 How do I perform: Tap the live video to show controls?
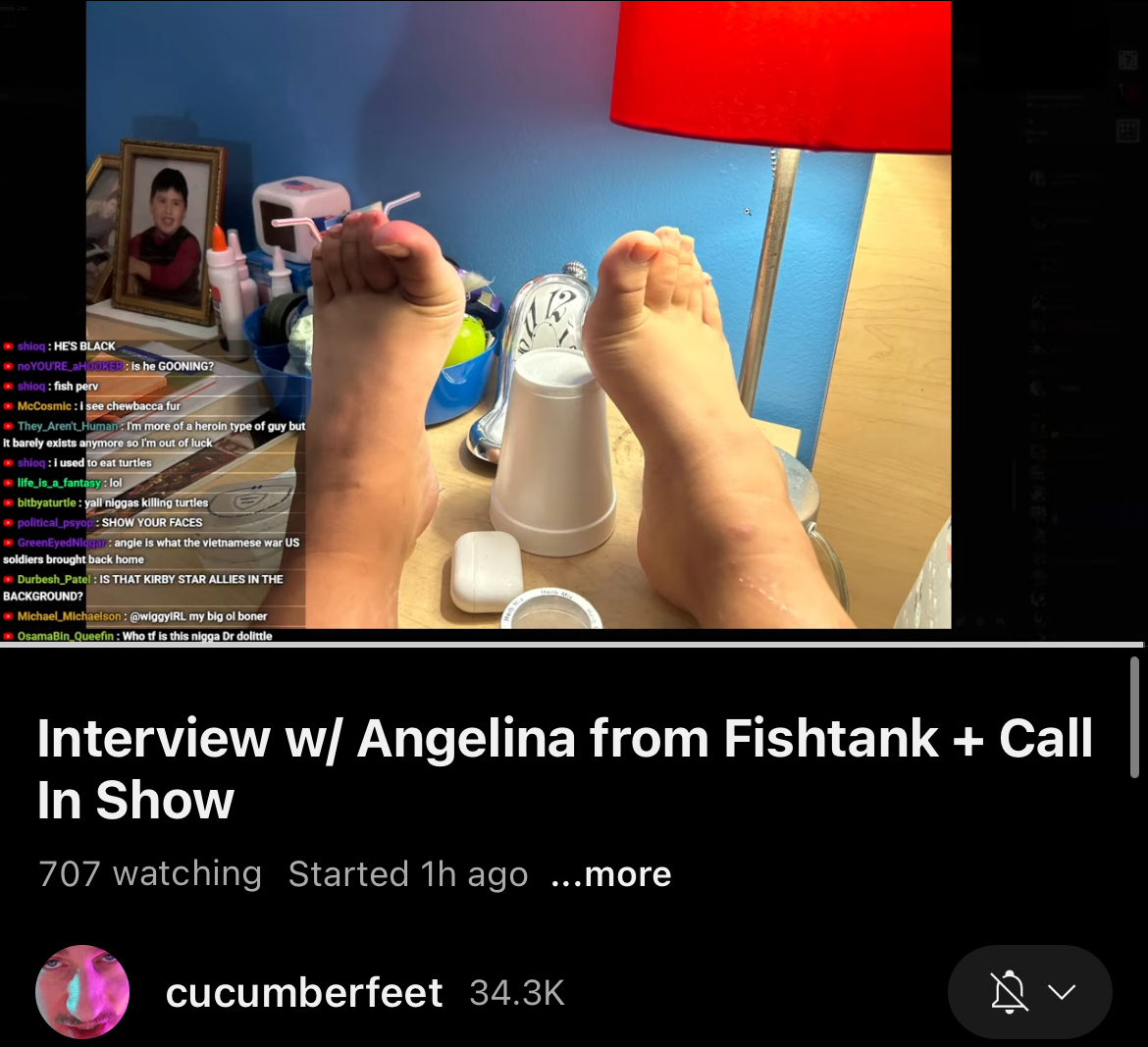click(x=518, y=315)
